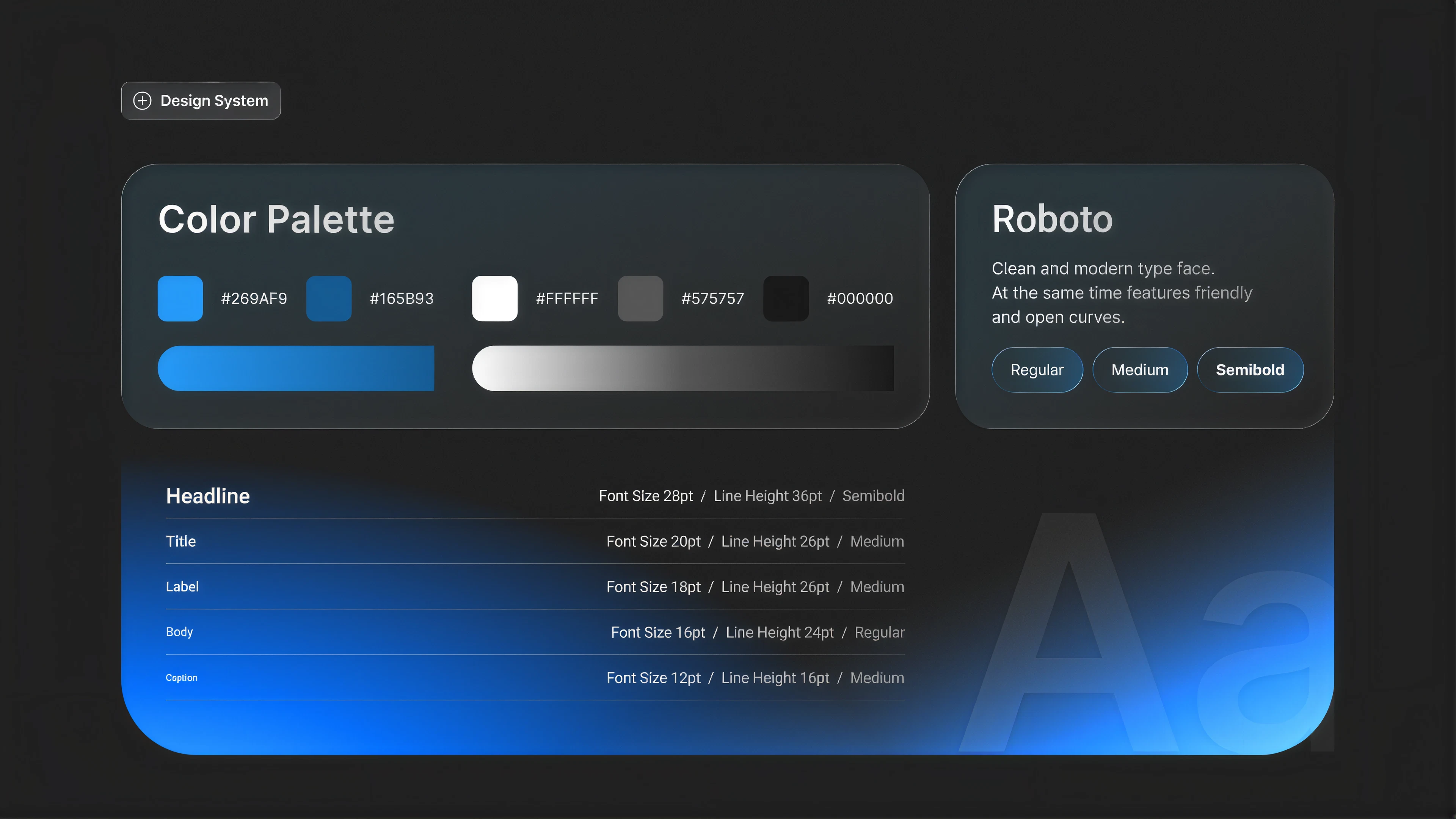This screenshot has width=1456, height=819.
Task: Choose the Medium font weight pill
Action: tap(1139, 370)
